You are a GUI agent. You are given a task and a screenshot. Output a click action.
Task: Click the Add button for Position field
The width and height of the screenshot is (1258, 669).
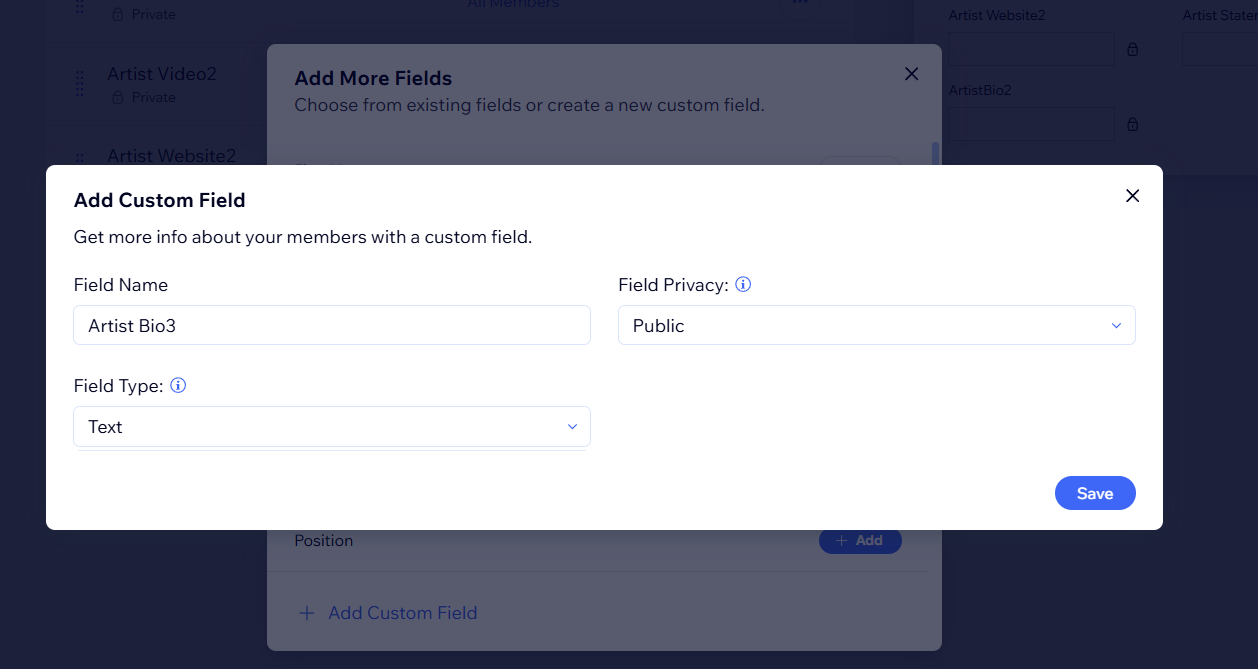pyautogui.click(x=860, y=541)
